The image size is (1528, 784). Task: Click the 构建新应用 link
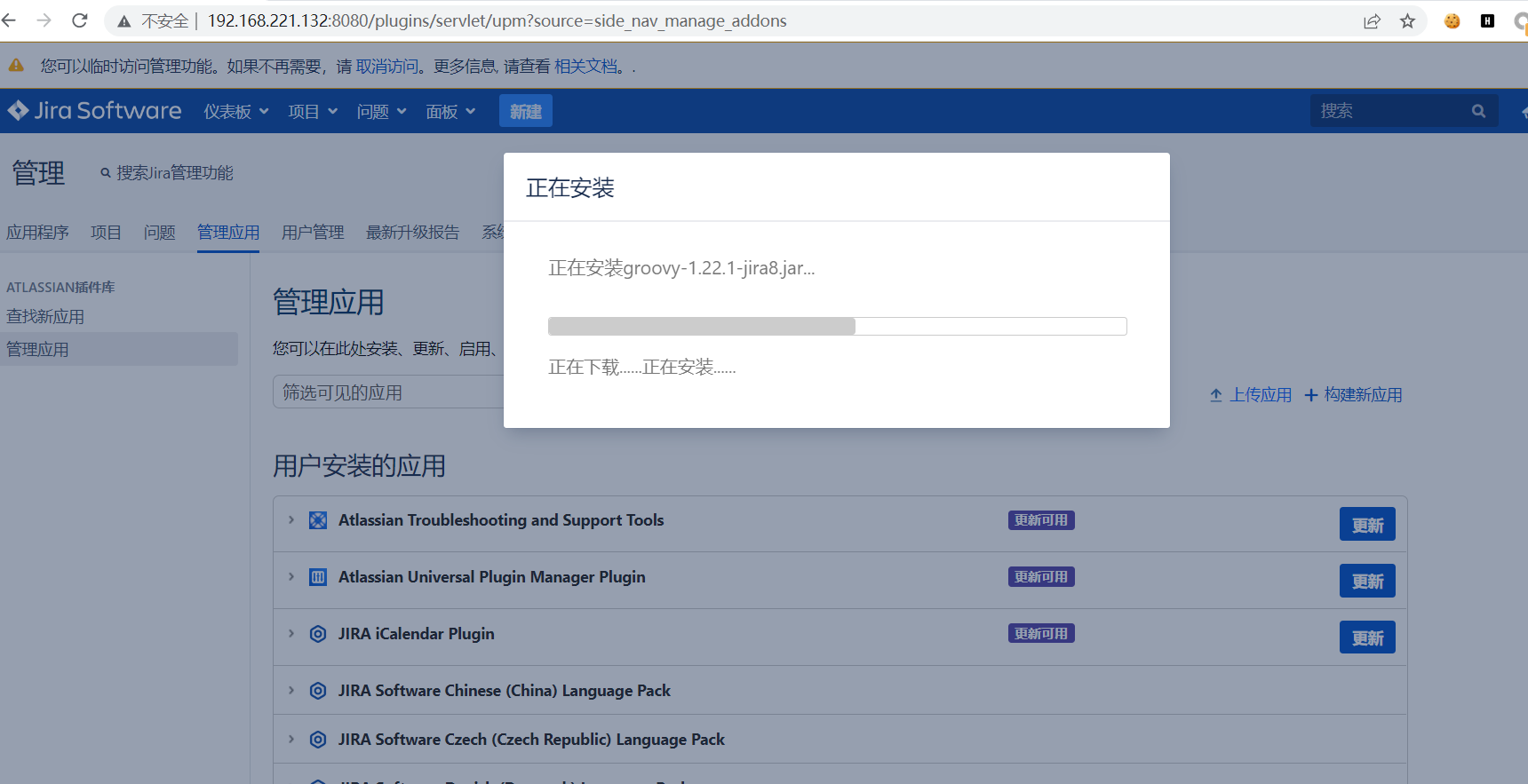[1363, 395]
